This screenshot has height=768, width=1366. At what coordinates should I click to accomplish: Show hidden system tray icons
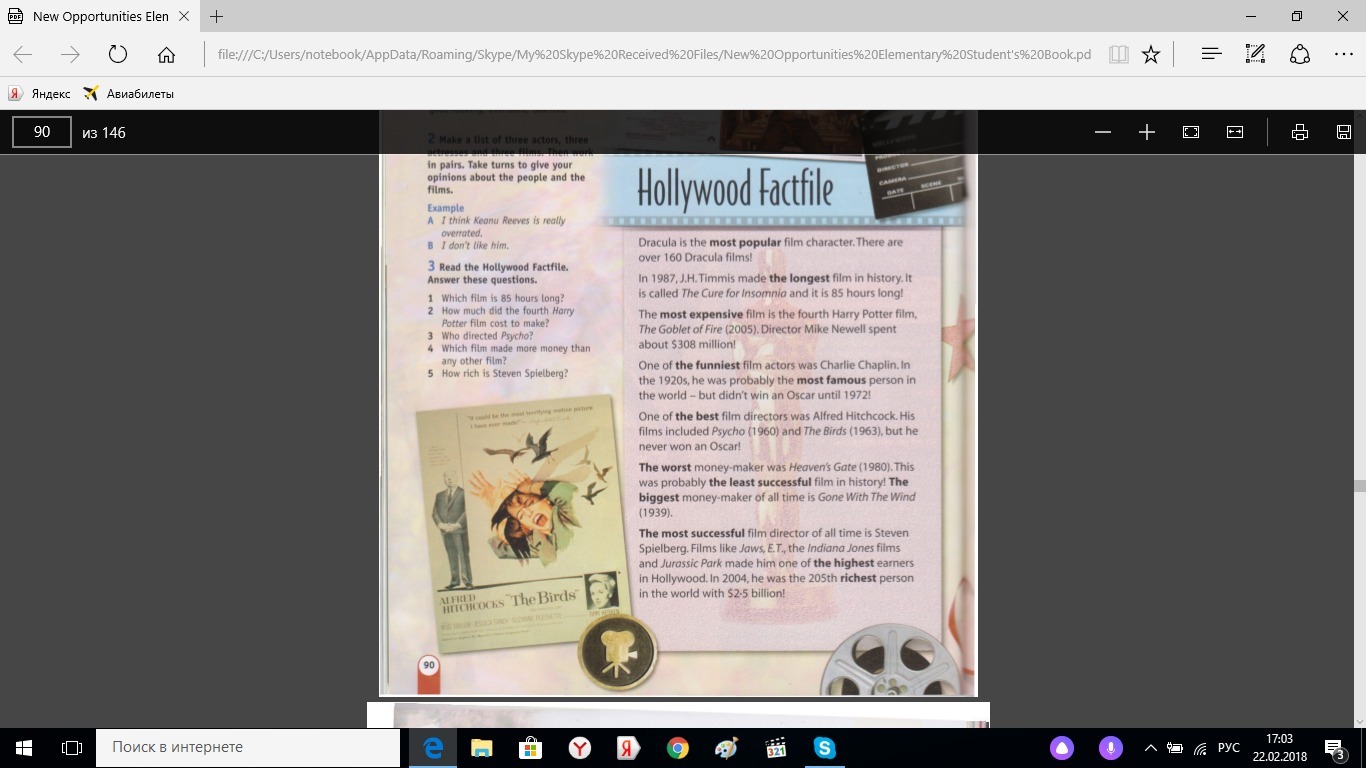click(1150, 748)
